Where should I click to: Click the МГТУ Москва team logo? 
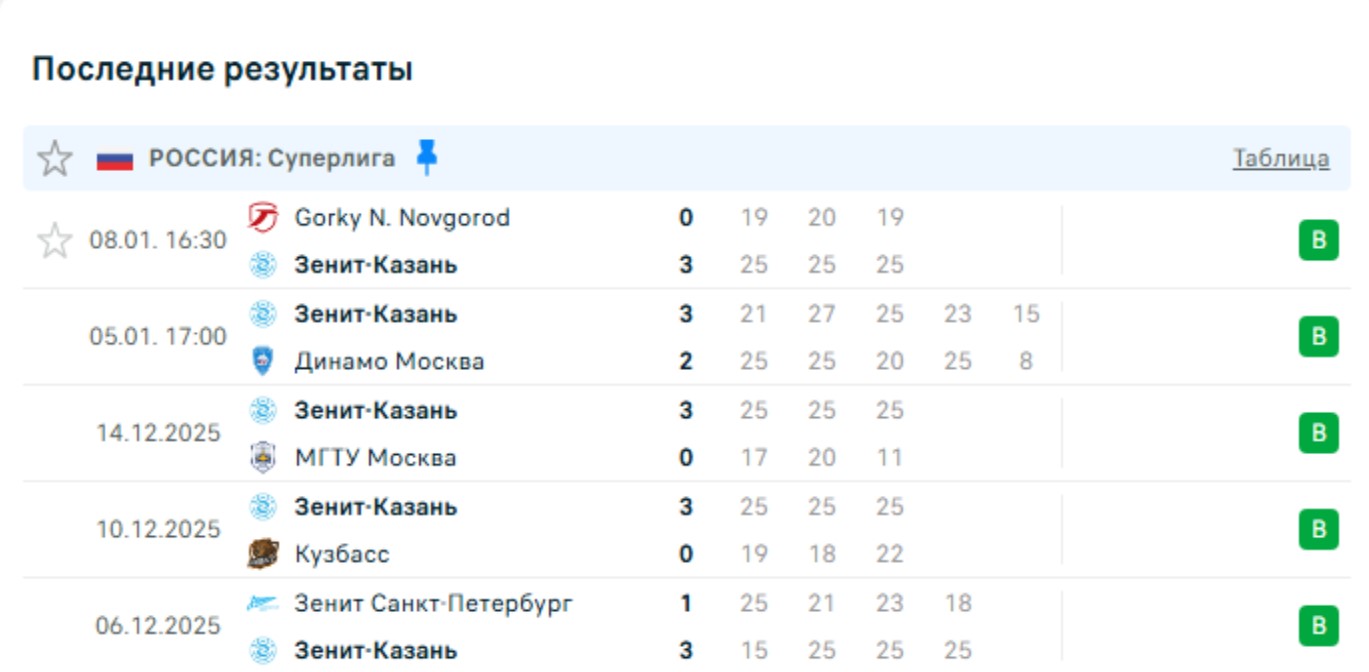pyautogui.click(x=262, y=457)
